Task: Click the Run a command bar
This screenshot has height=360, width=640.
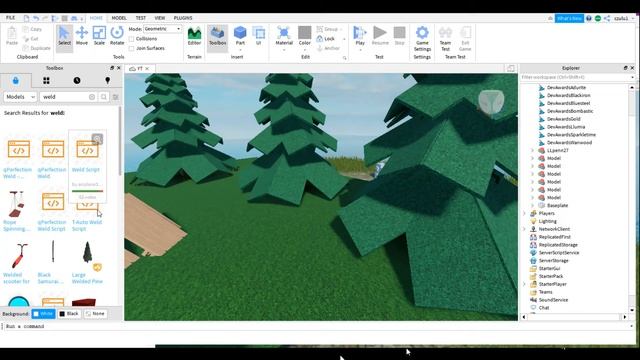Action: pos(317,326)
